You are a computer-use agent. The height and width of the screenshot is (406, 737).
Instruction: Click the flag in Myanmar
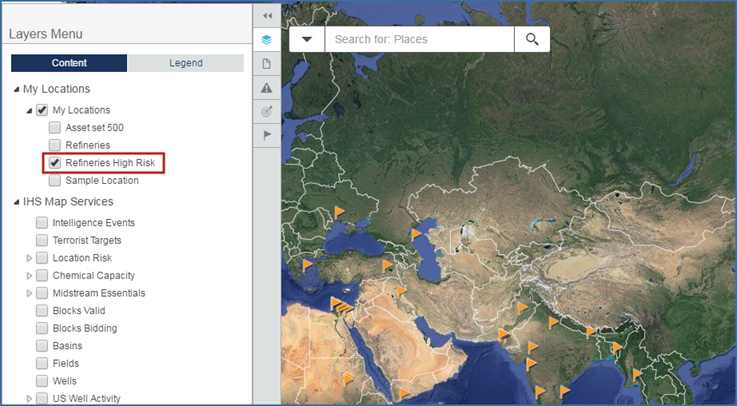coord(637,375)
